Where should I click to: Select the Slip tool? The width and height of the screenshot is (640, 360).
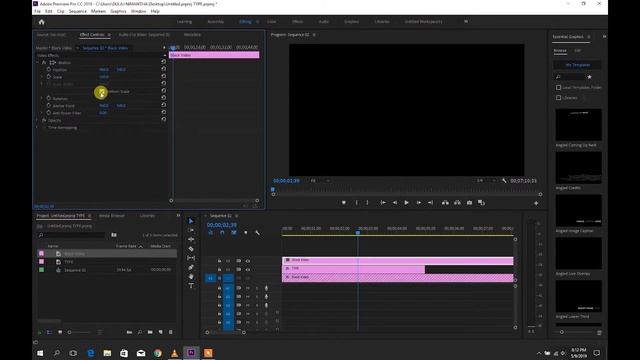click(191, 258)
